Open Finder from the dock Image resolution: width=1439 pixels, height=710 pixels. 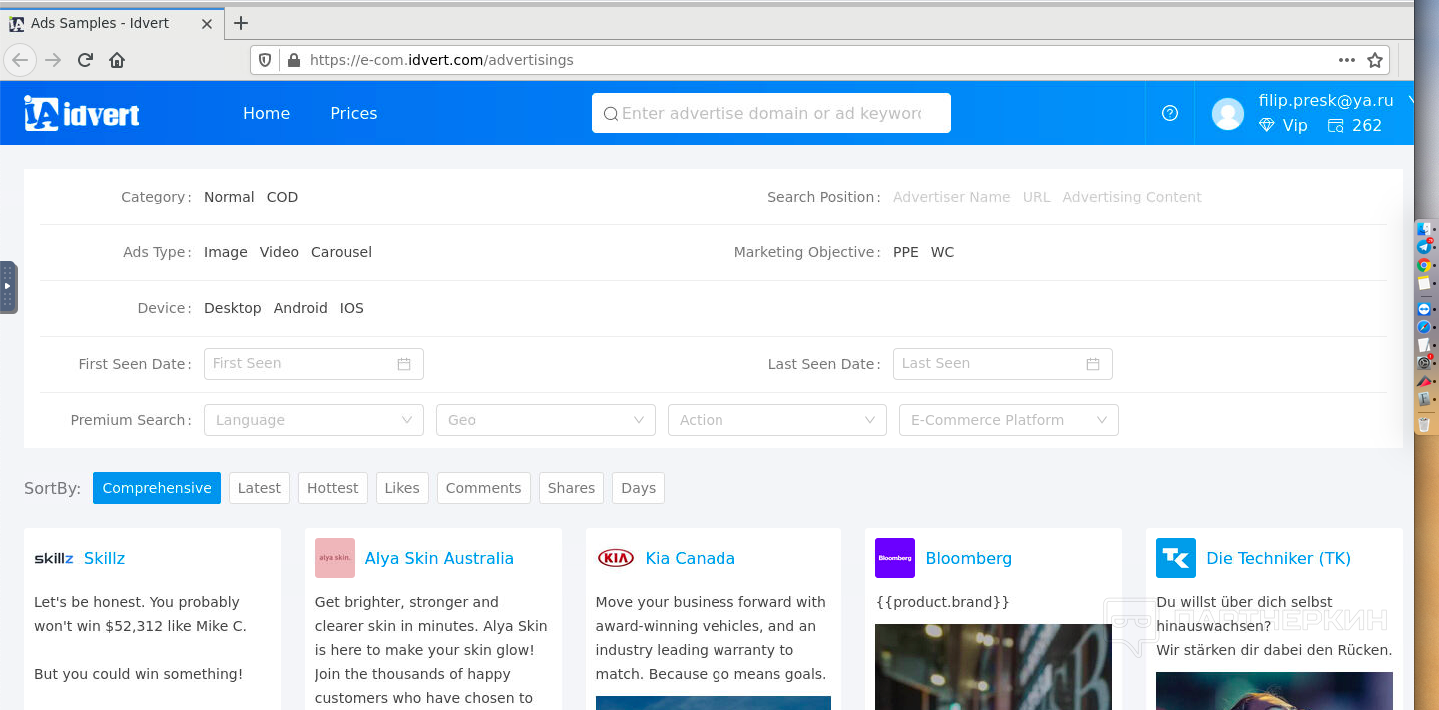click(x=1424, y=229)
